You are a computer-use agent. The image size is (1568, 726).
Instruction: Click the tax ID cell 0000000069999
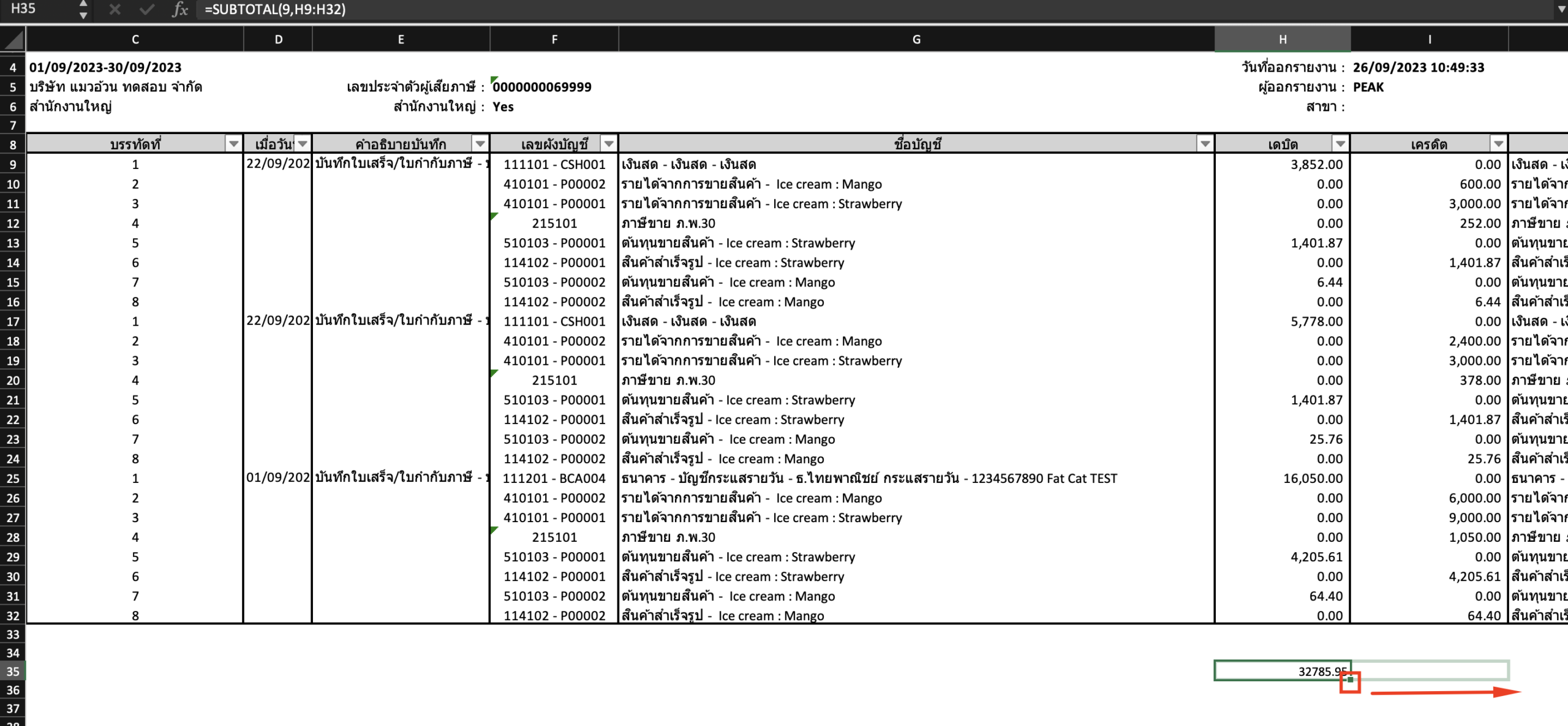coord(542,87)
